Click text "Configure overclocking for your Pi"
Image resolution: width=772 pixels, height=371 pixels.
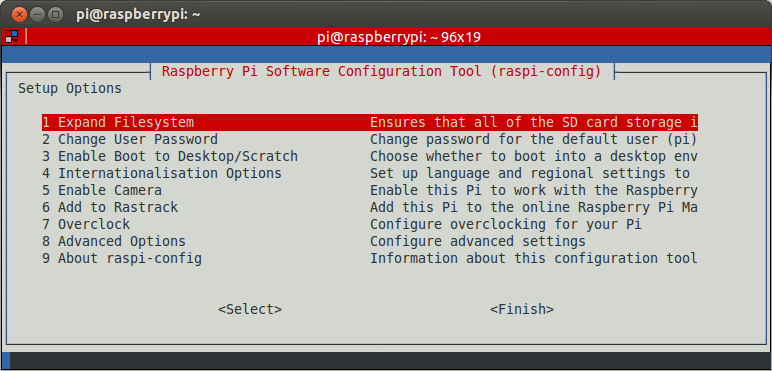(506, 224)
